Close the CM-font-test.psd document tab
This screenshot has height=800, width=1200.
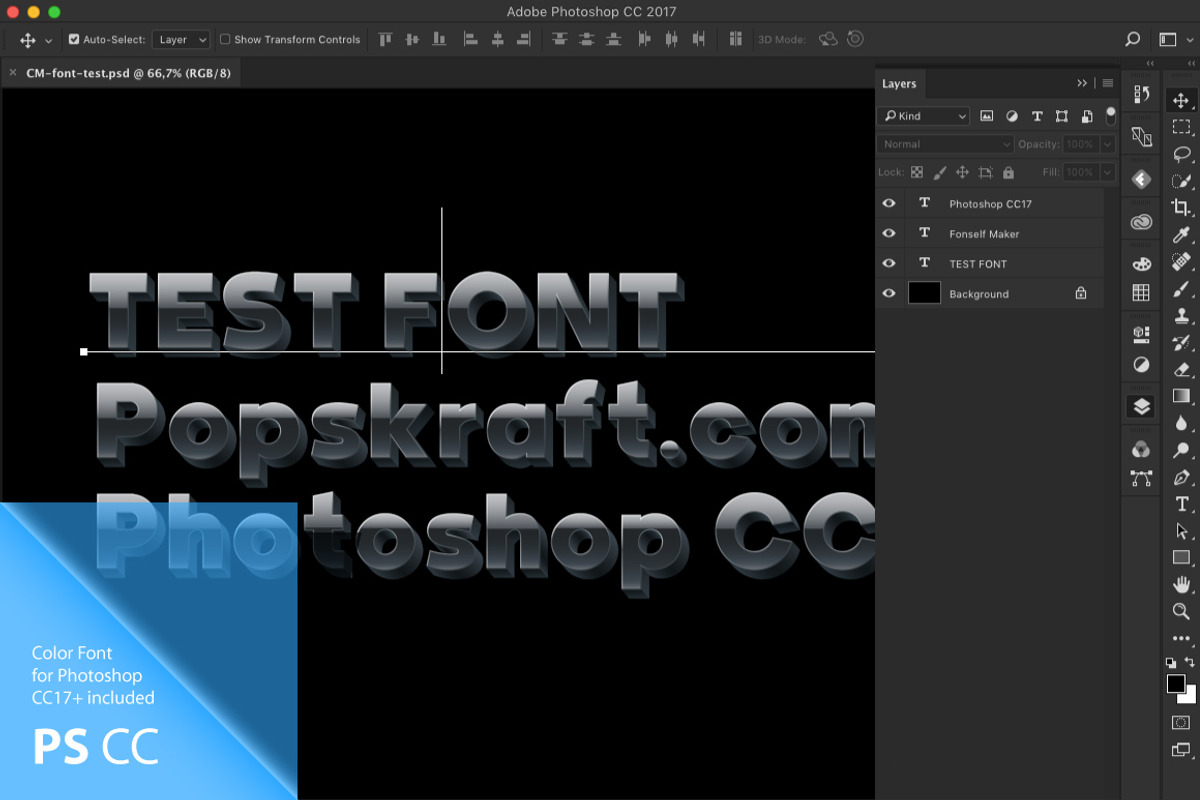coord(12,73)
